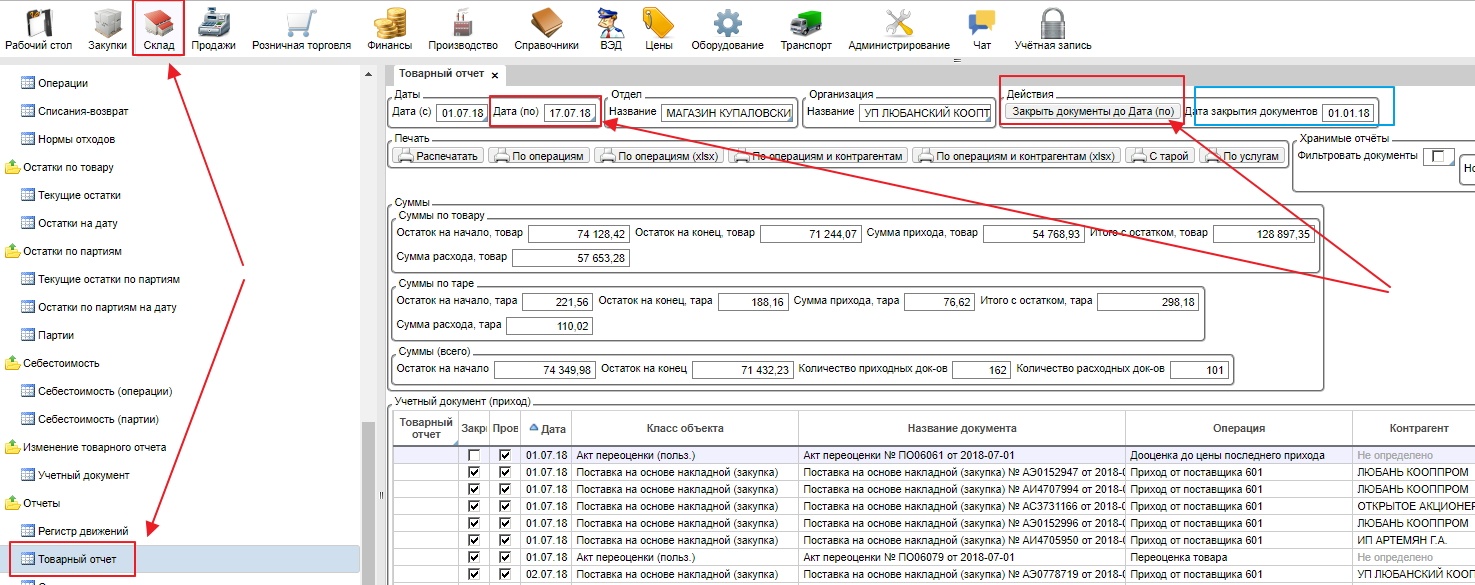Open the Закупки module icon
This screenshot has width=1475, height=585.
[107, 24]
